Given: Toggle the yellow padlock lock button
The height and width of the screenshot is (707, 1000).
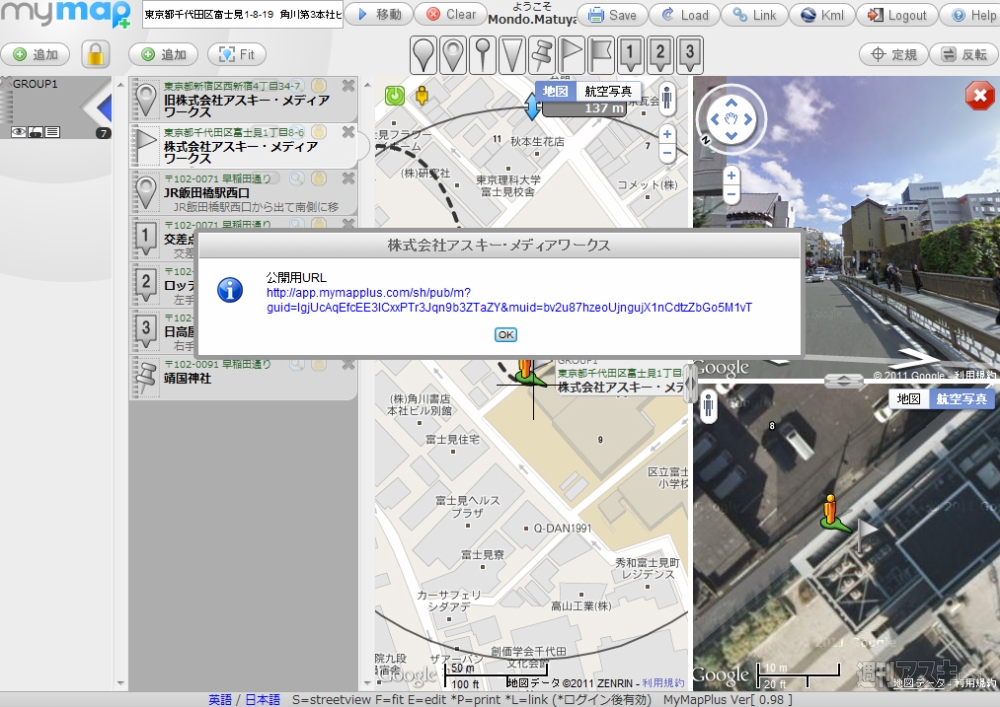Looking at the screenshot, I should coord(96,54).
